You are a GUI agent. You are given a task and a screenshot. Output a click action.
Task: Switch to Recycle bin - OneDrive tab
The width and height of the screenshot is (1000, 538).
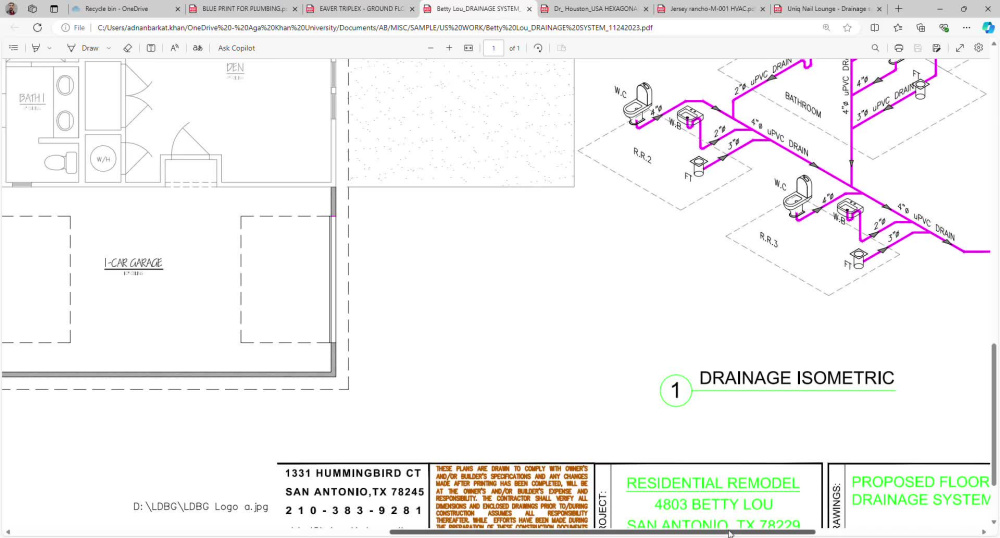click(x=116, y=9)
